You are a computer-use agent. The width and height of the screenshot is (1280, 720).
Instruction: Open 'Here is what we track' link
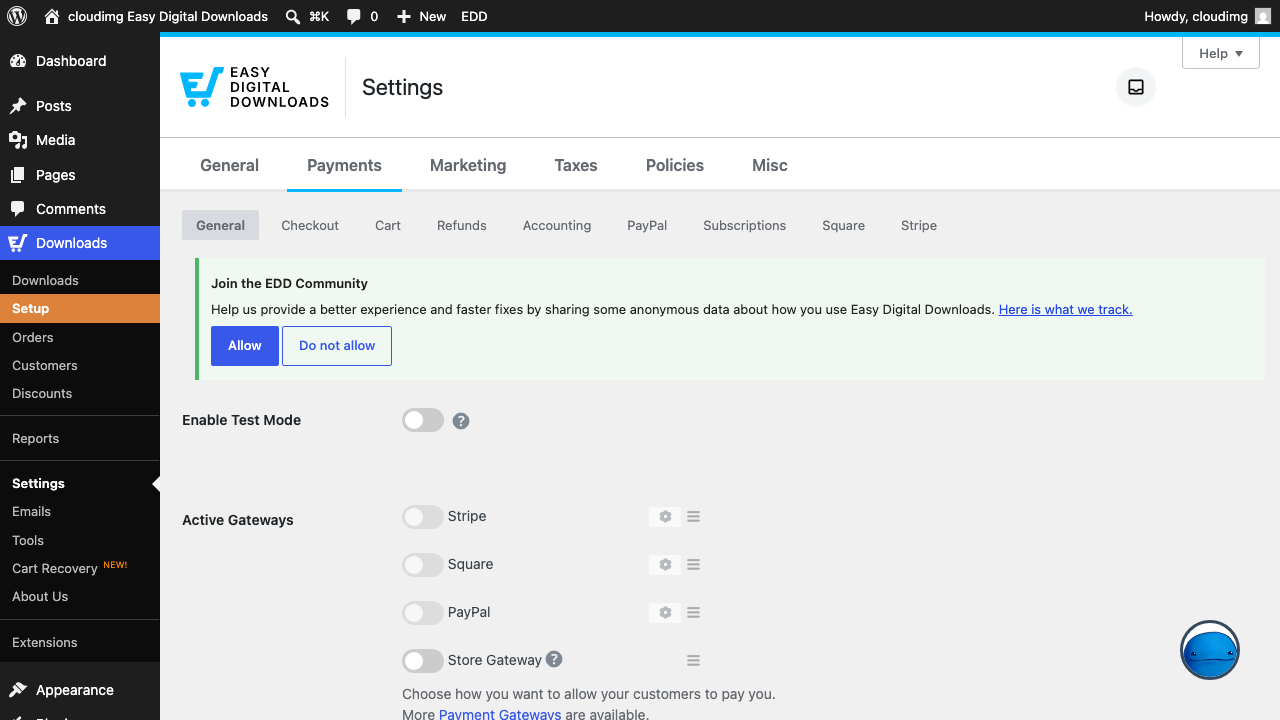[1066, 309]
